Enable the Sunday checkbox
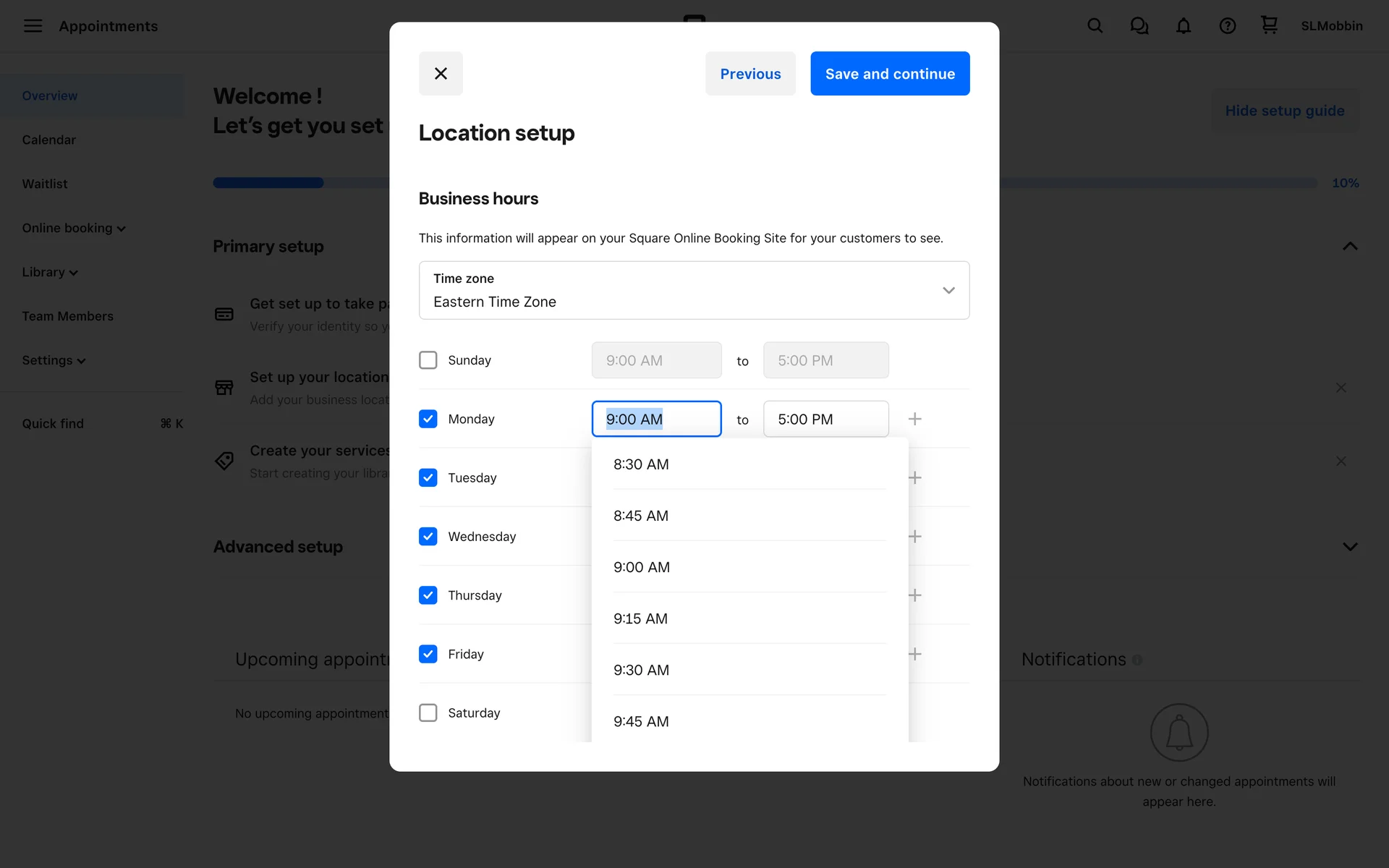 428,360
